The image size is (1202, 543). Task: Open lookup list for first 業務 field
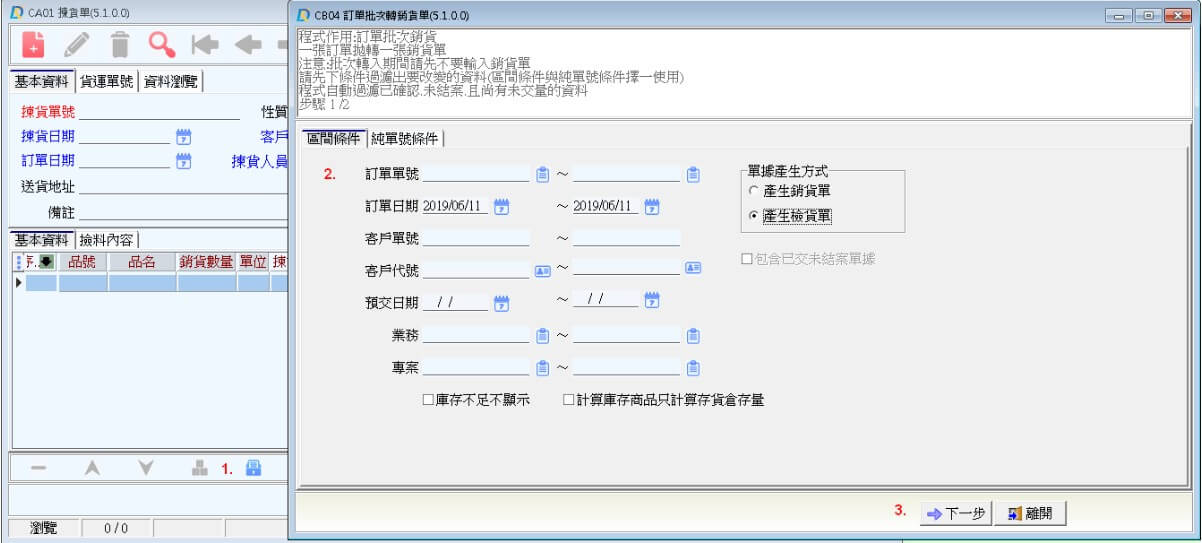543,336
